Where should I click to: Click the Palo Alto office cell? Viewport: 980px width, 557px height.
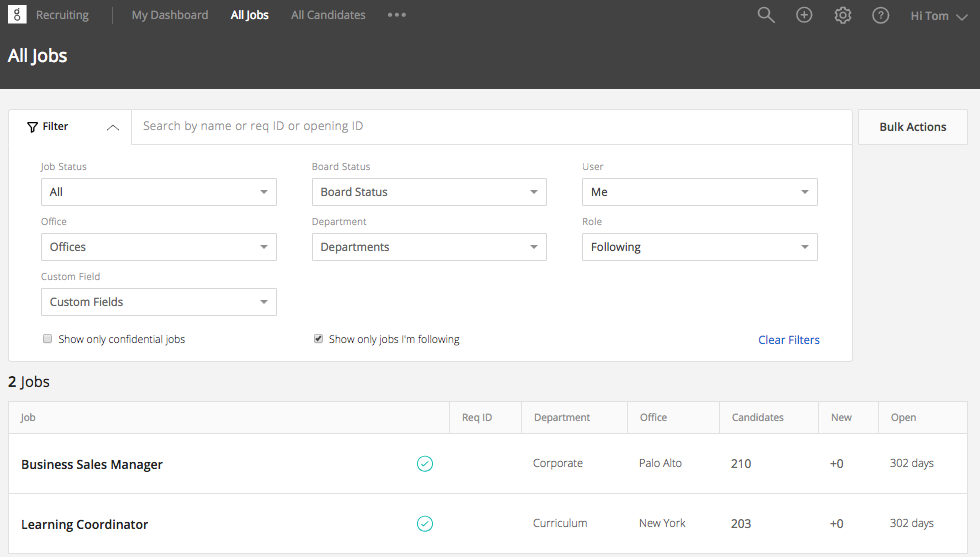(660, 463)
